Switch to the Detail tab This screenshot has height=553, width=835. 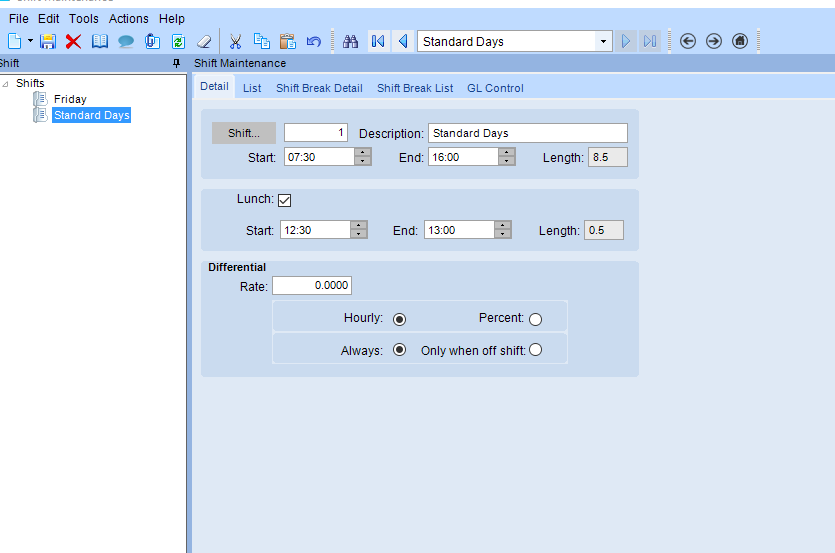[214, 86]
